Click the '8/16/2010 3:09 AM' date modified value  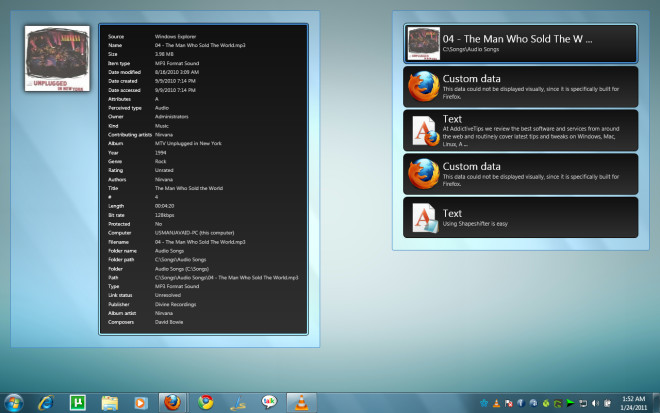pos(177,72)
